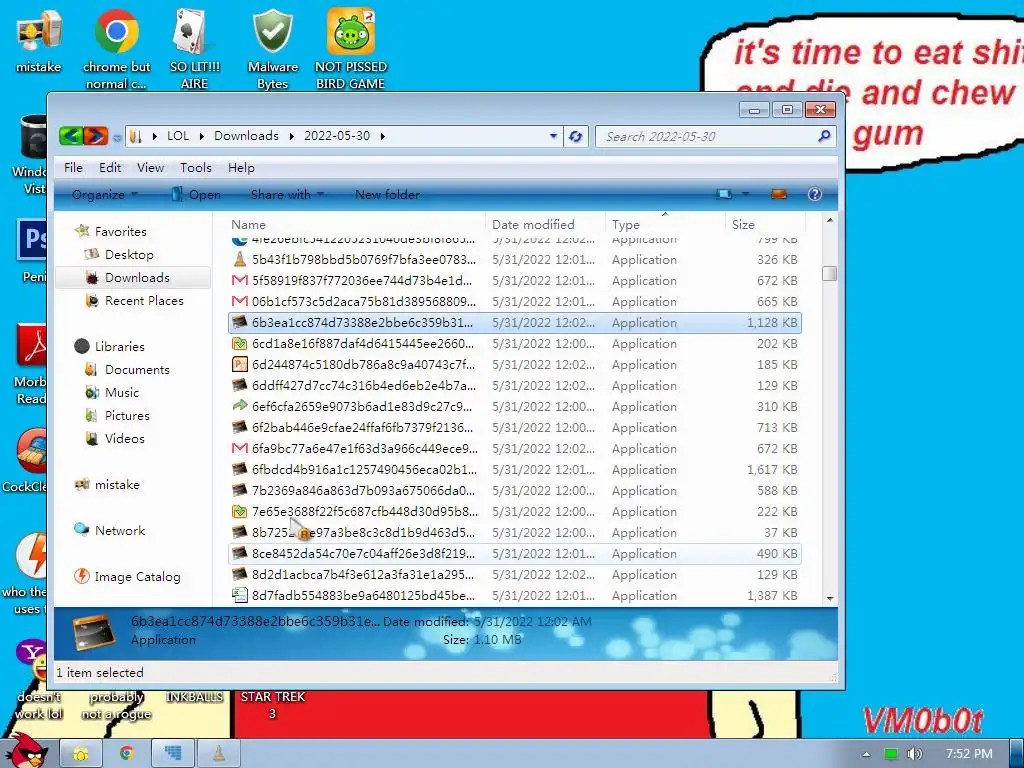Click the change view icon
This screenshot has height=768, width=1024.
coord(724,194)
